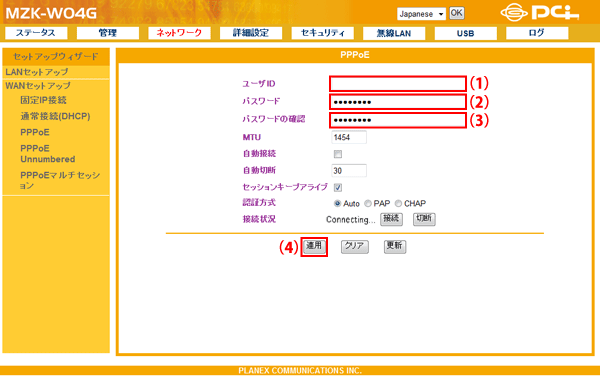This screenshot has height=377, width=600.
Task: Switch to the ステータス tab
Action: tap(36, 33)
